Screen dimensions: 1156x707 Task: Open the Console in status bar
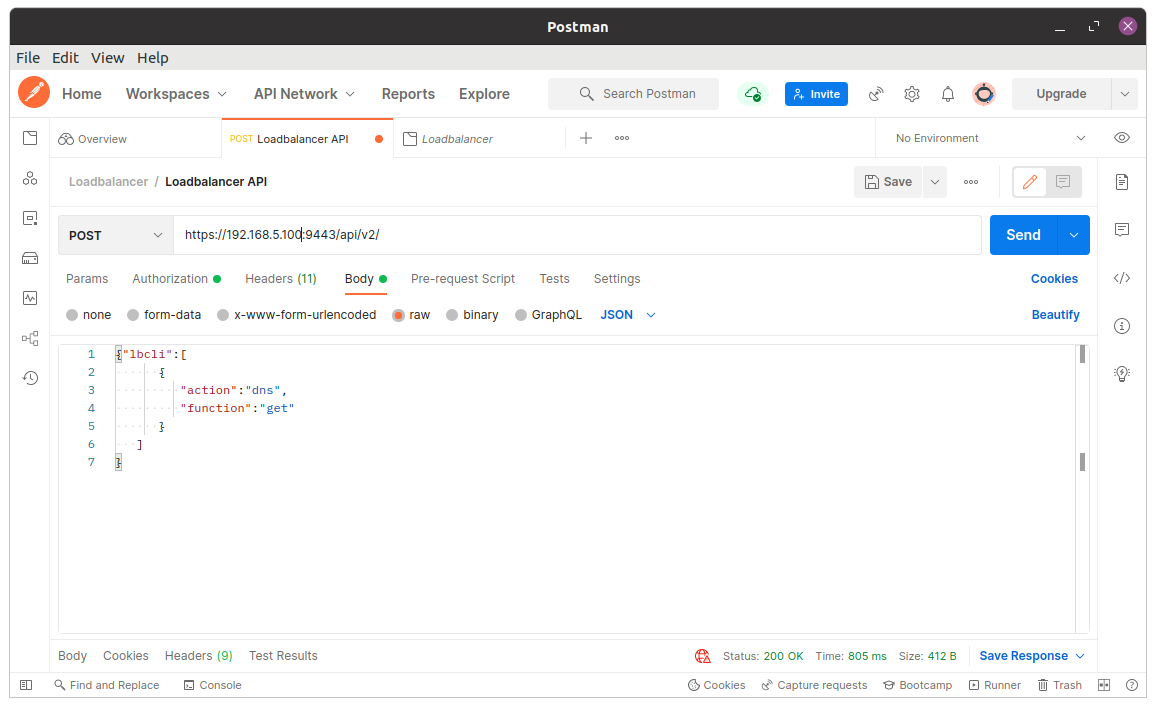pos(212,685)
